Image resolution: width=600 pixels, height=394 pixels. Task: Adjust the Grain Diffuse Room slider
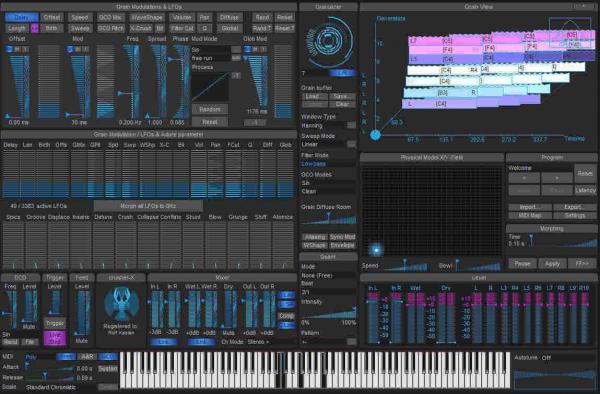[329, 218]
